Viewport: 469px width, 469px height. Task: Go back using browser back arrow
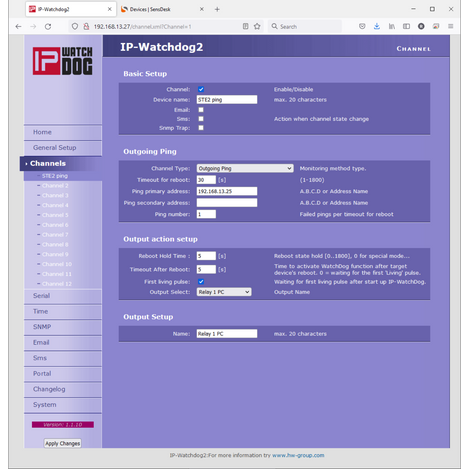(x=18, y=26)
